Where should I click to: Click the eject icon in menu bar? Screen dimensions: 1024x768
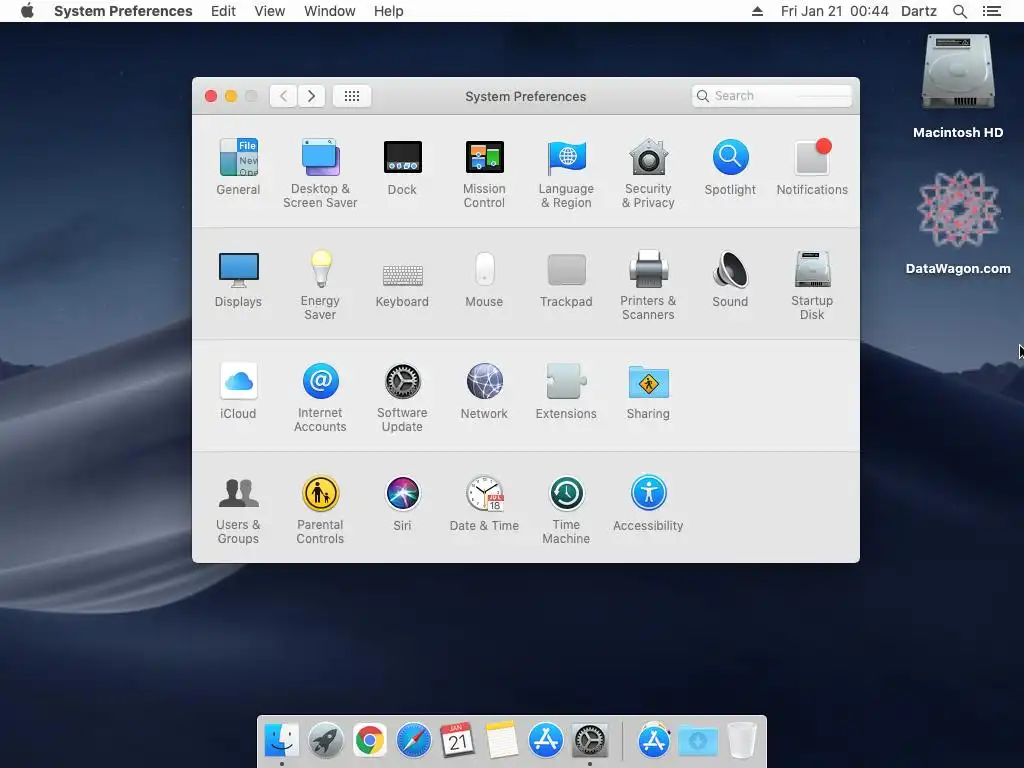758,11
